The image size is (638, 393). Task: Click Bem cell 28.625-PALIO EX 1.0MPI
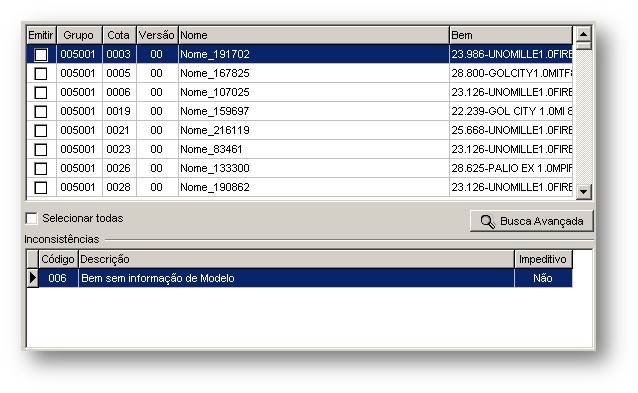point(511,168)
